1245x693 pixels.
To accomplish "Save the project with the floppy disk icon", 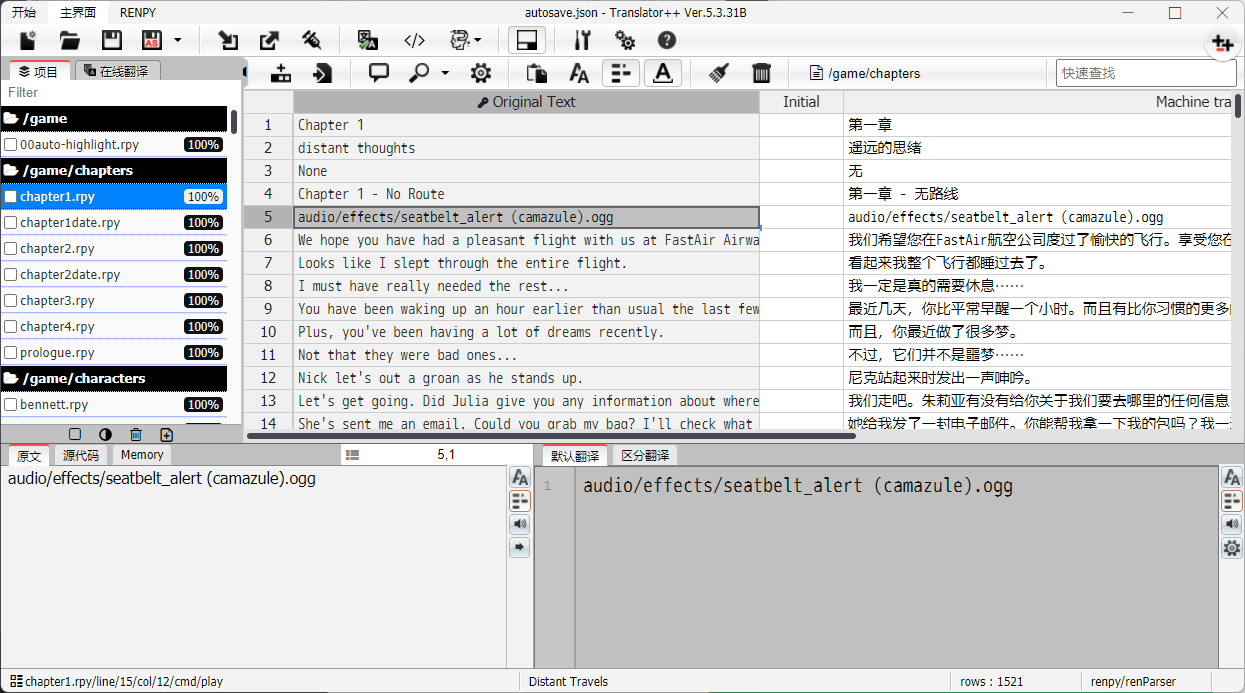I will tap(112, 40).
